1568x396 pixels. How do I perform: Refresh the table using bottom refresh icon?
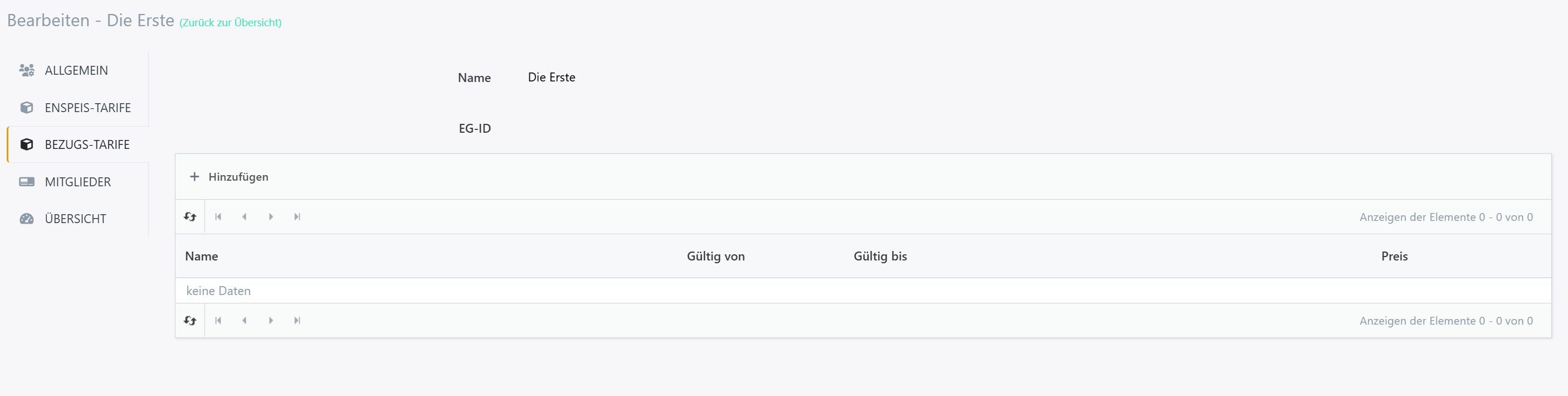tap(190, 321)
